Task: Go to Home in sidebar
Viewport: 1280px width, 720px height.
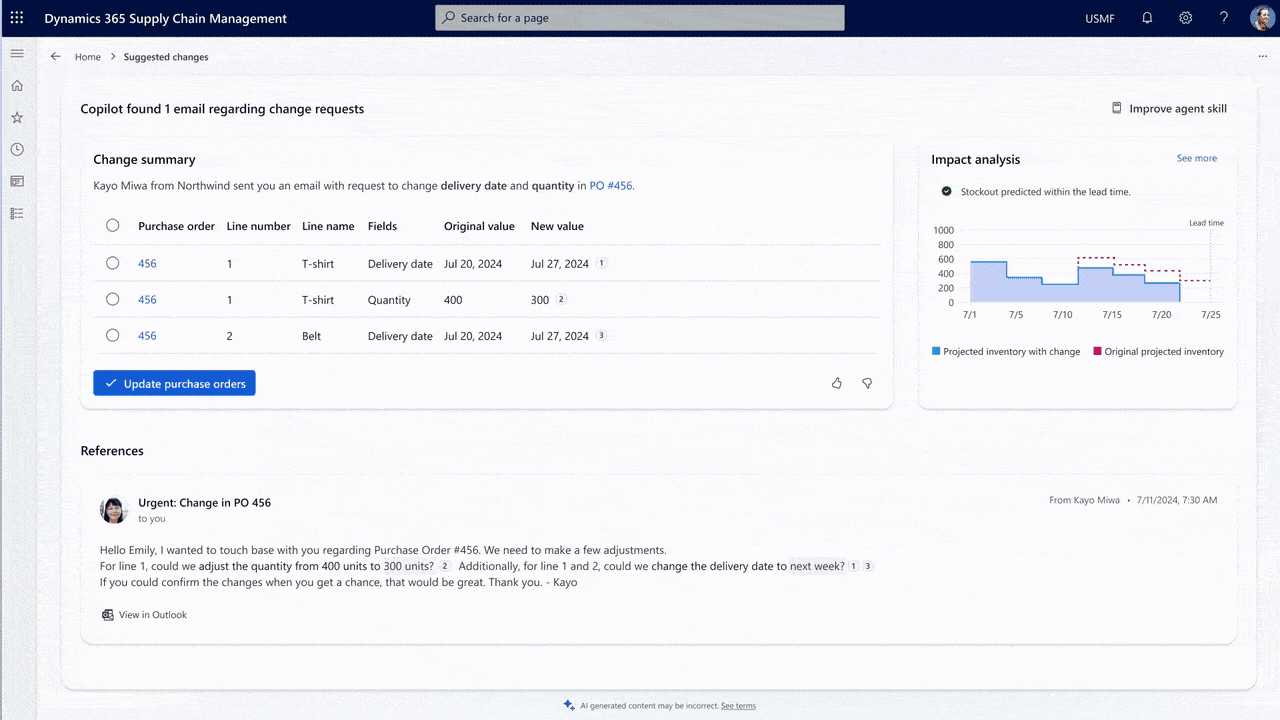Action: [x=17, y=86]
